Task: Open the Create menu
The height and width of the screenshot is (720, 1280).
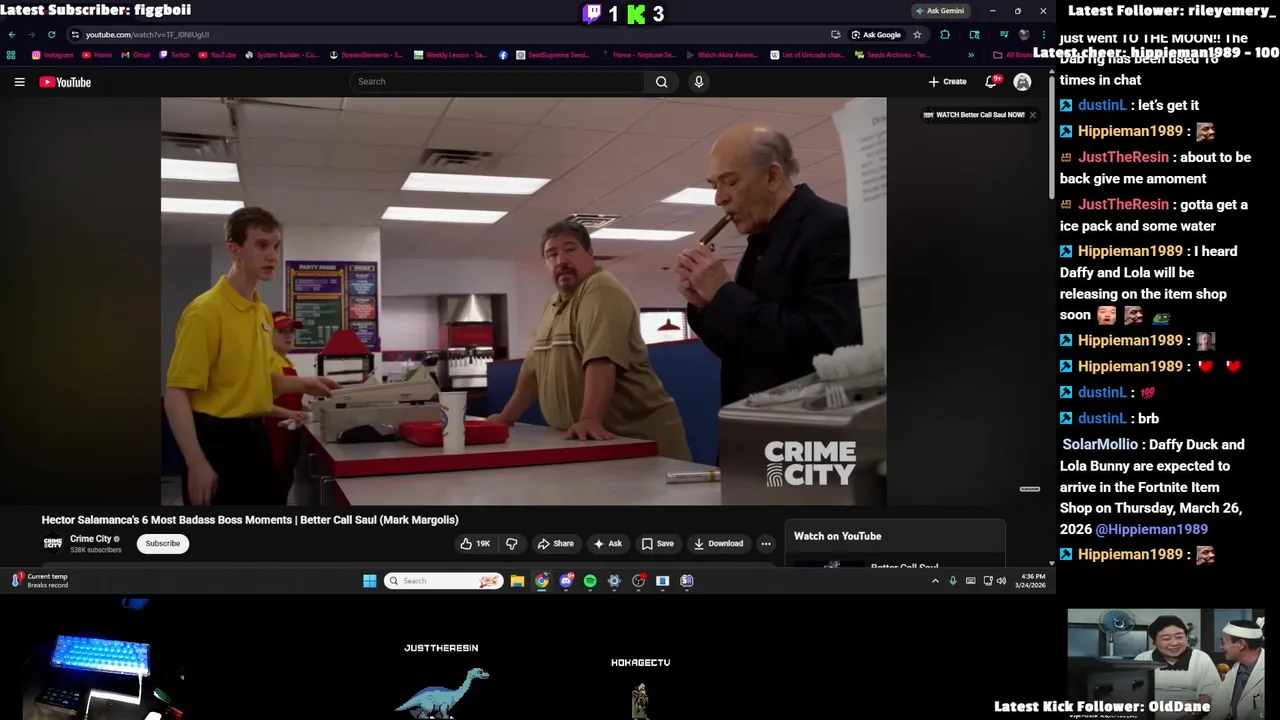Action: point(947,82)
